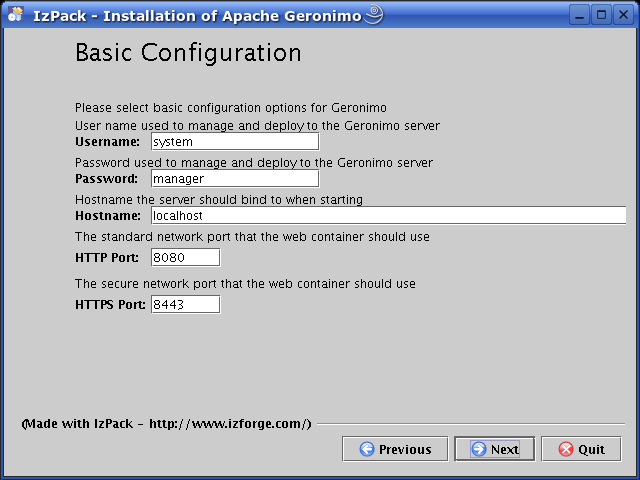Click the bold 'Password:' label
Image resolution: width=640 pixels, height=480 pixels.
point(106,179)
